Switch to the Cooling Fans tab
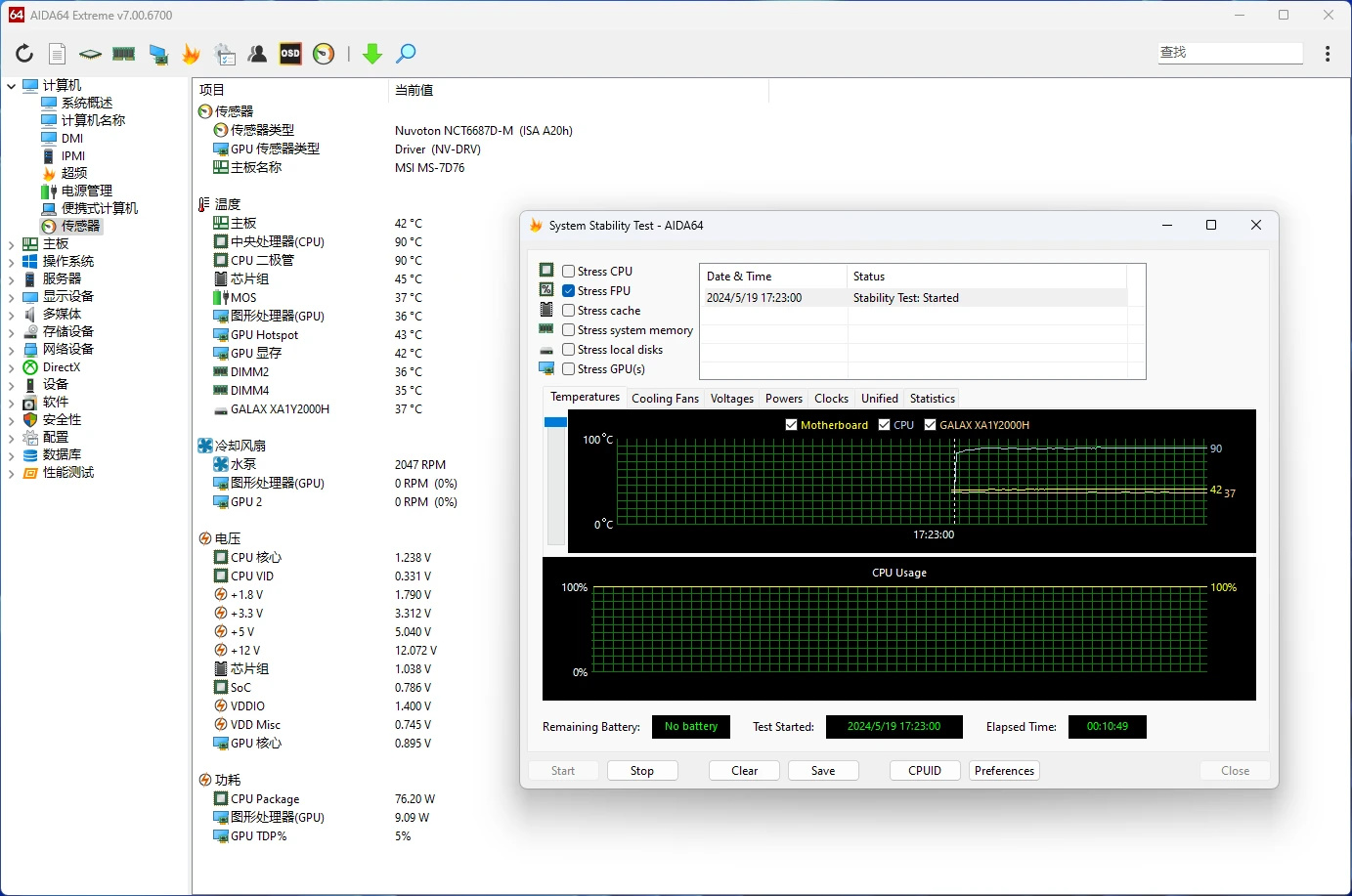 point(665,399)
